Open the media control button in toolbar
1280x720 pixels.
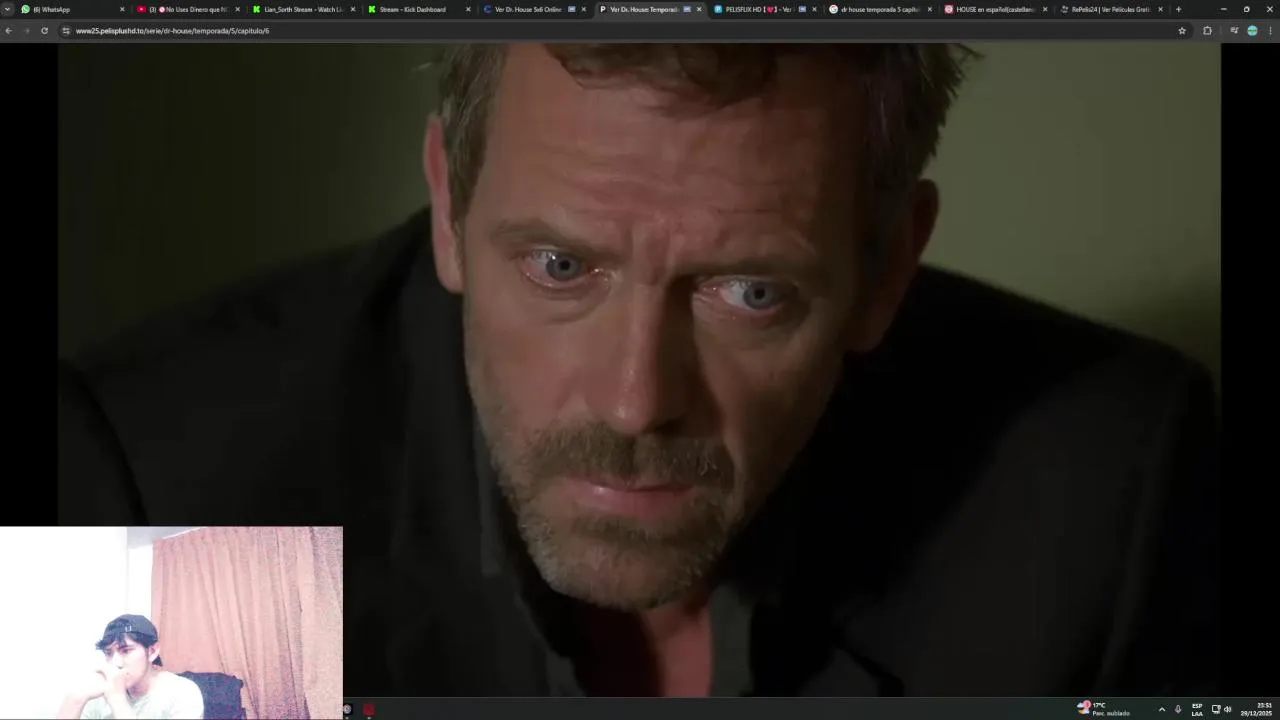pyautogui.click(x=1234, y=31)
